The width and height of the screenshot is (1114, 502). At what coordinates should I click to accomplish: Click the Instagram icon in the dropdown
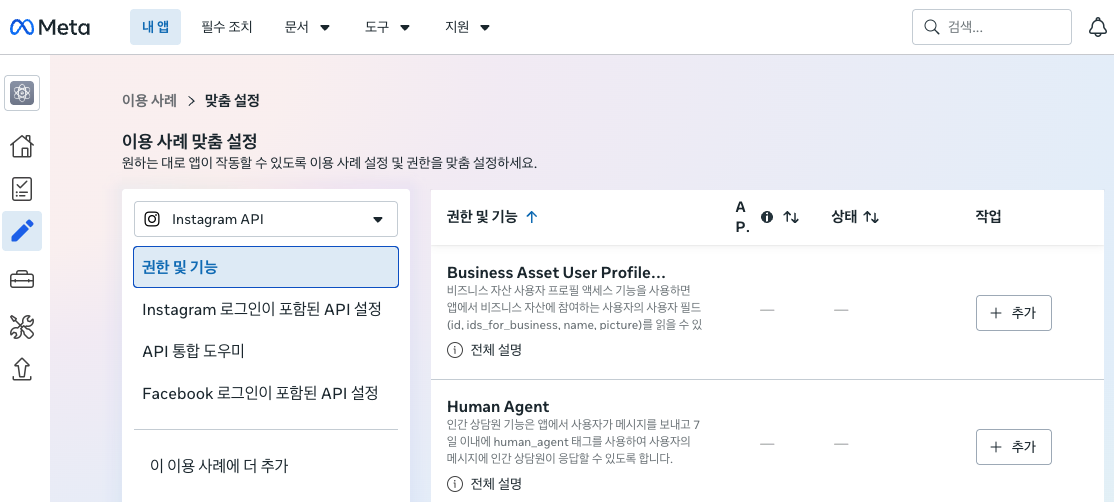click(152, 219)
